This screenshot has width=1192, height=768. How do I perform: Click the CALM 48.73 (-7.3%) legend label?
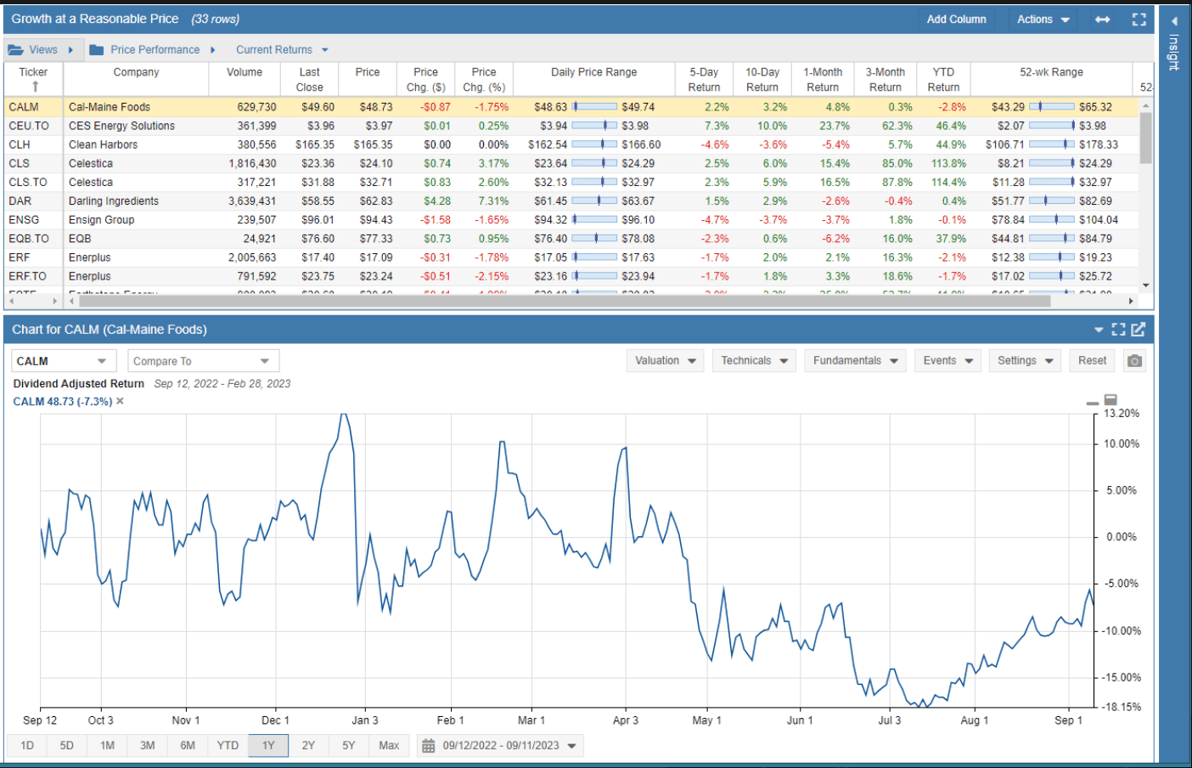(x=62, y=401)
